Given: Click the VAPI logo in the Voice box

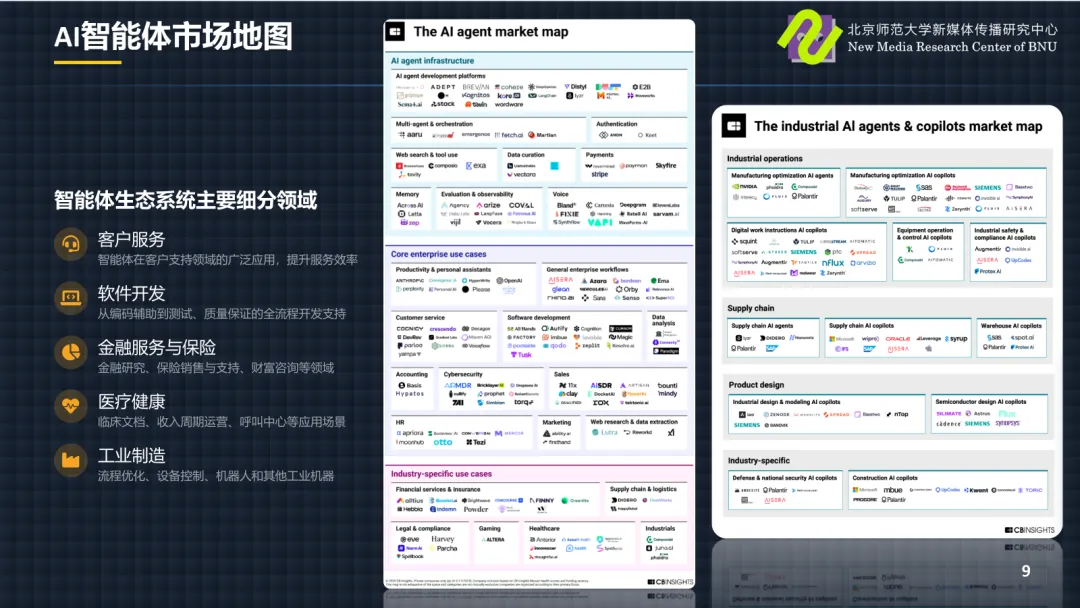Looking at the screenshot, I should pyautogui.click(x=600, y=222).
